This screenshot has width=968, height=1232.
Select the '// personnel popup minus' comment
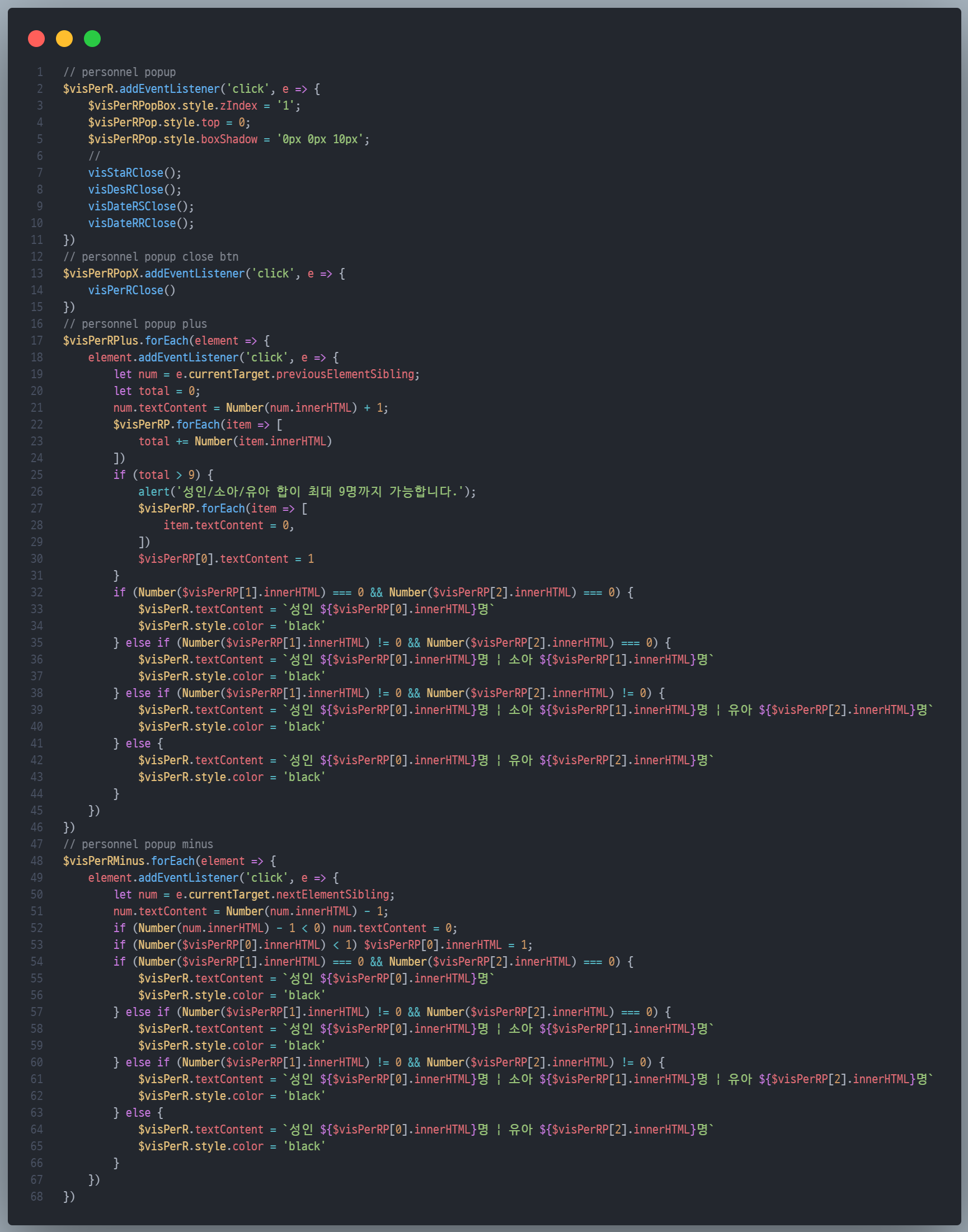point(138,844)
